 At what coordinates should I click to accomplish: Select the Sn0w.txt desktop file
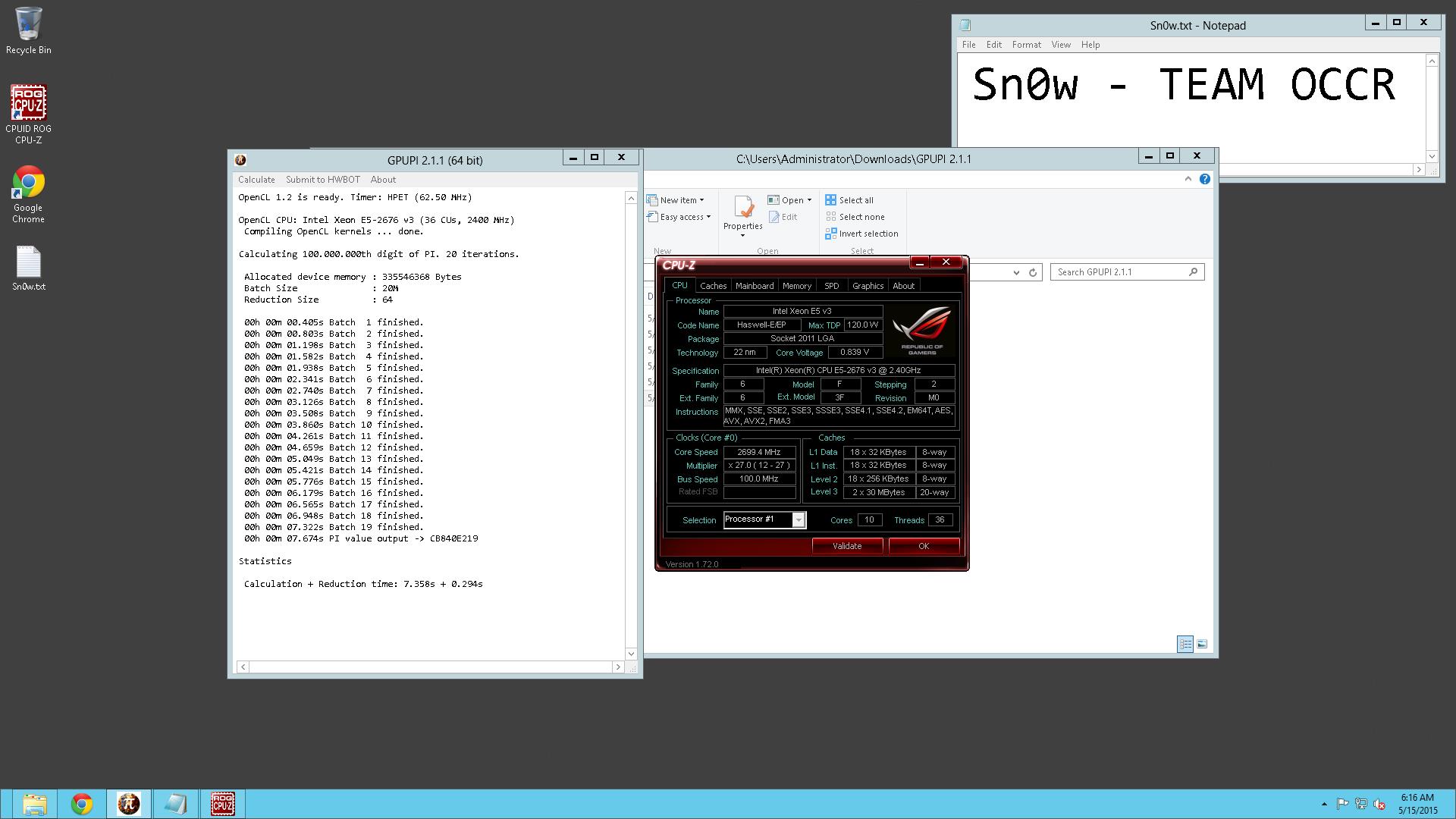pos(29,268)
